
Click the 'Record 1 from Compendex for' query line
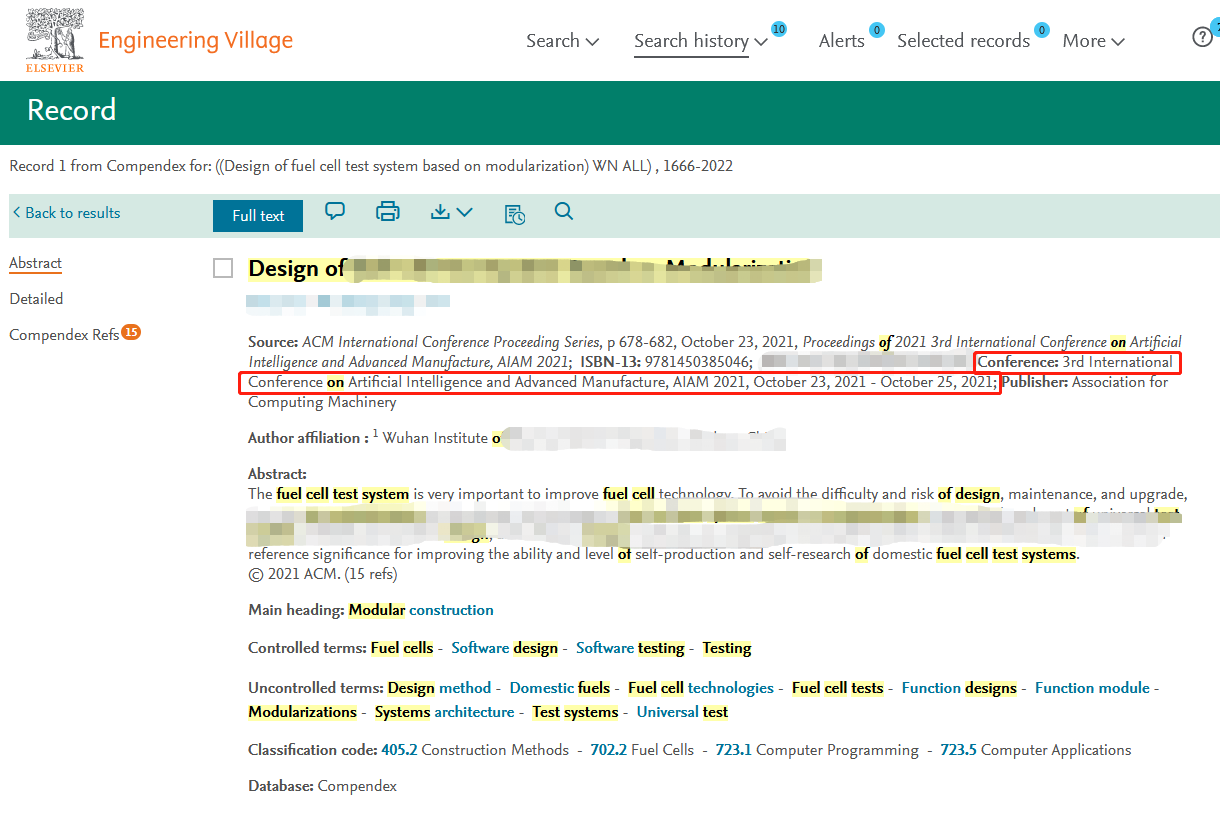click(x=371, y=166)
